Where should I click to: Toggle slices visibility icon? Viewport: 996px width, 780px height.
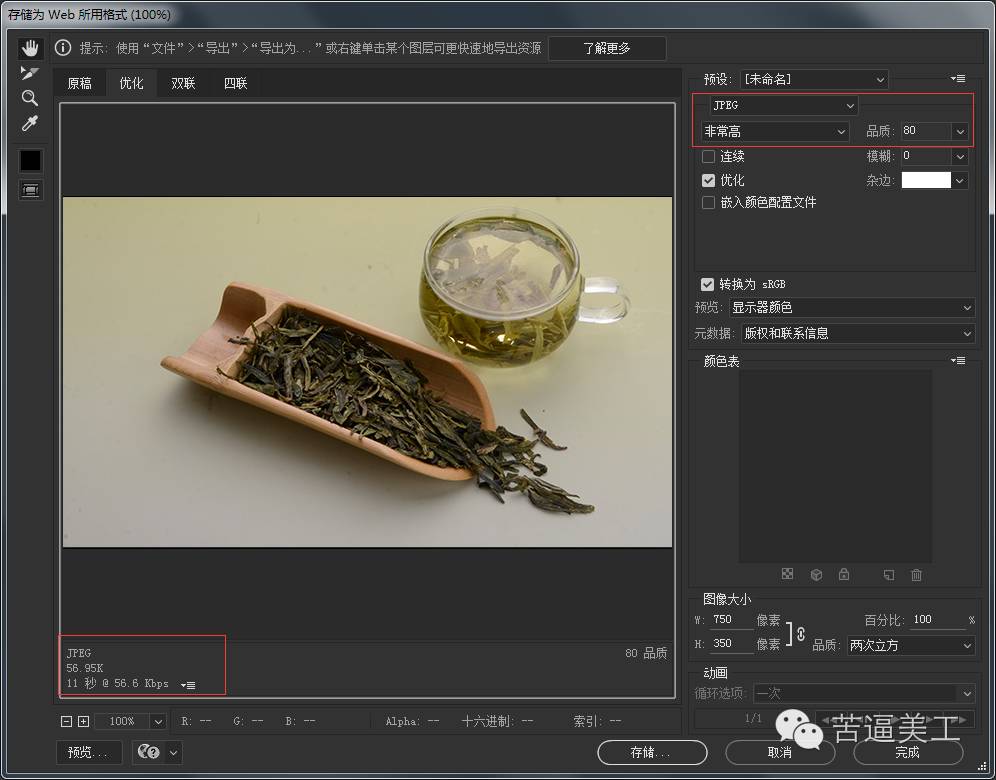coord(30,190)
